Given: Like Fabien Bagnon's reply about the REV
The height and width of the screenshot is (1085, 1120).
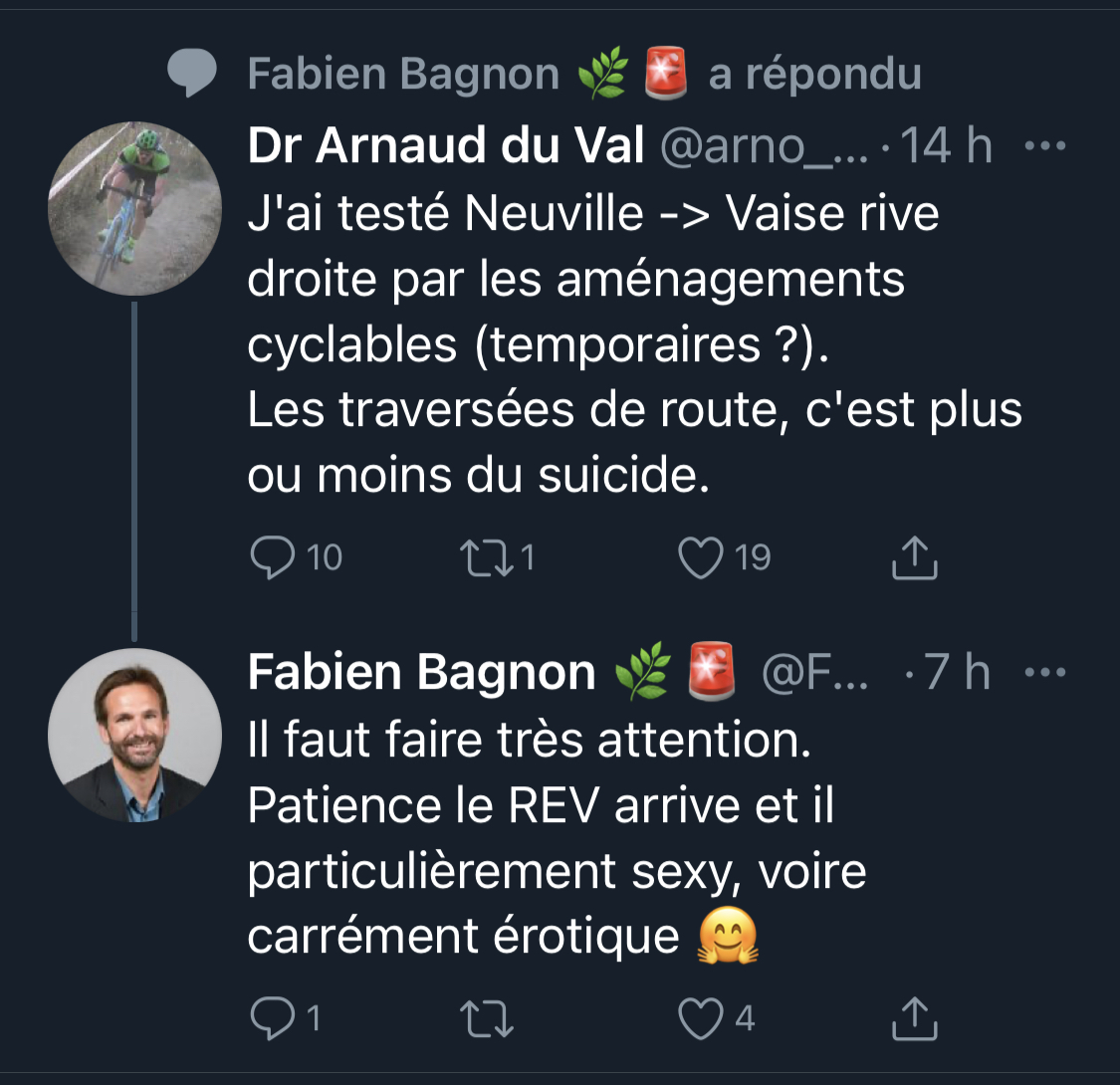Looking at the screenshot, I should tap(701, 1018).
